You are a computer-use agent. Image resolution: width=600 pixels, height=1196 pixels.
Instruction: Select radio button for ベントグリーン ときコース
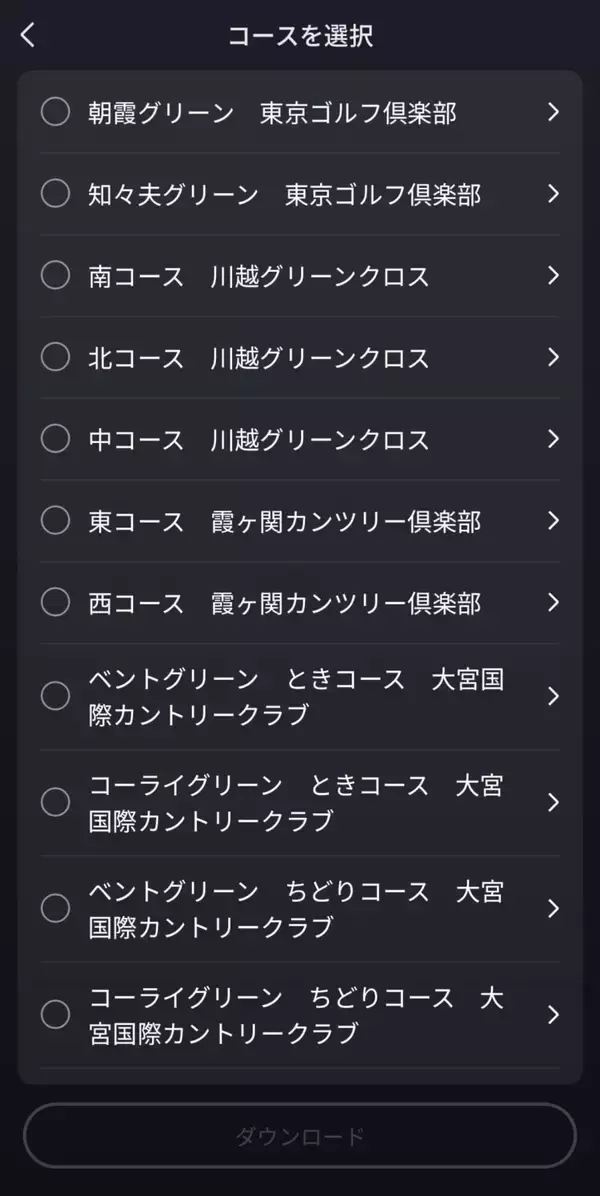(55, 696)
